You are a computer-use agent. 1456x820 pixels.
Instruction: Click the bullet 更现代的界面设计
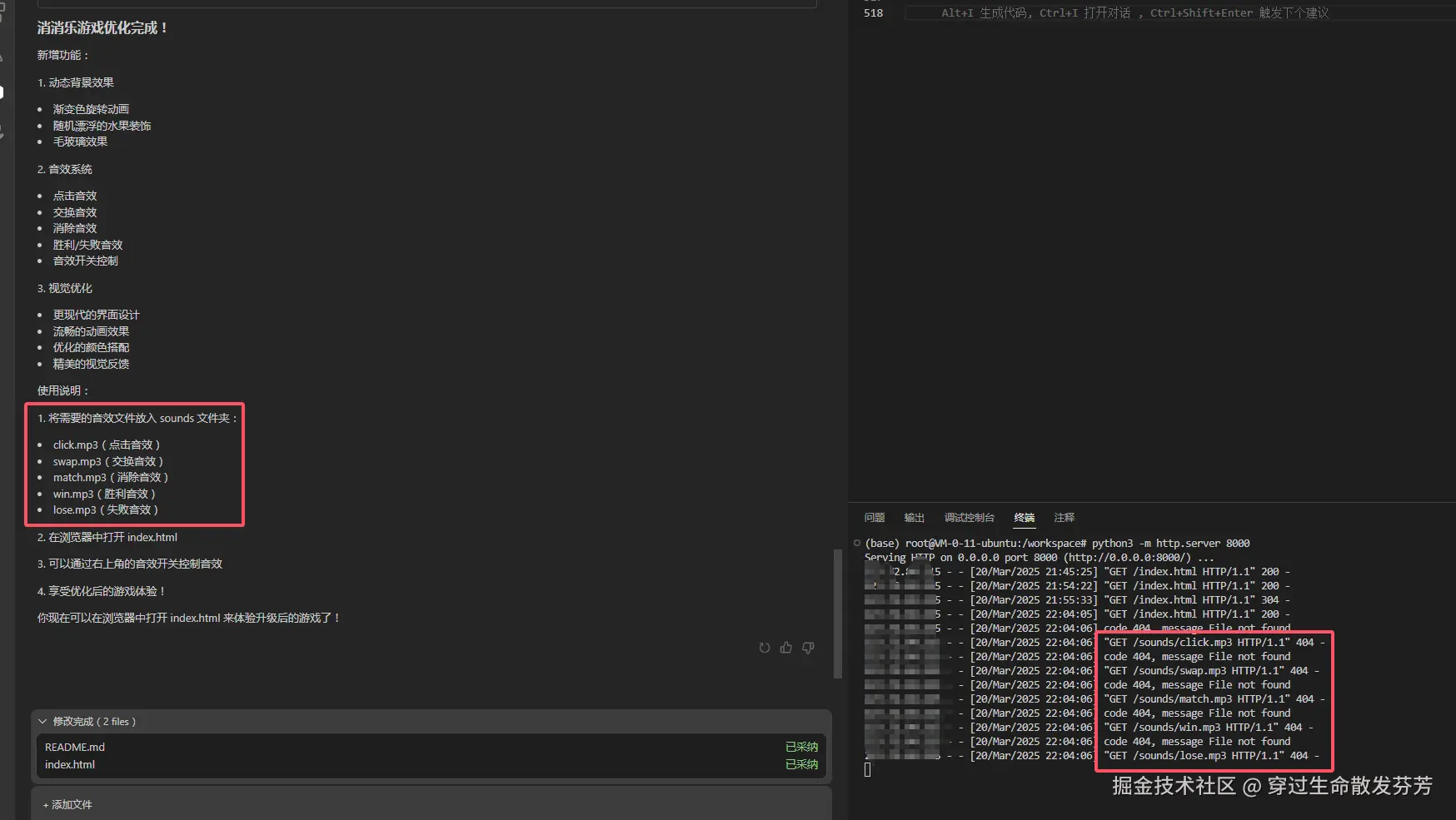[97, 316]
